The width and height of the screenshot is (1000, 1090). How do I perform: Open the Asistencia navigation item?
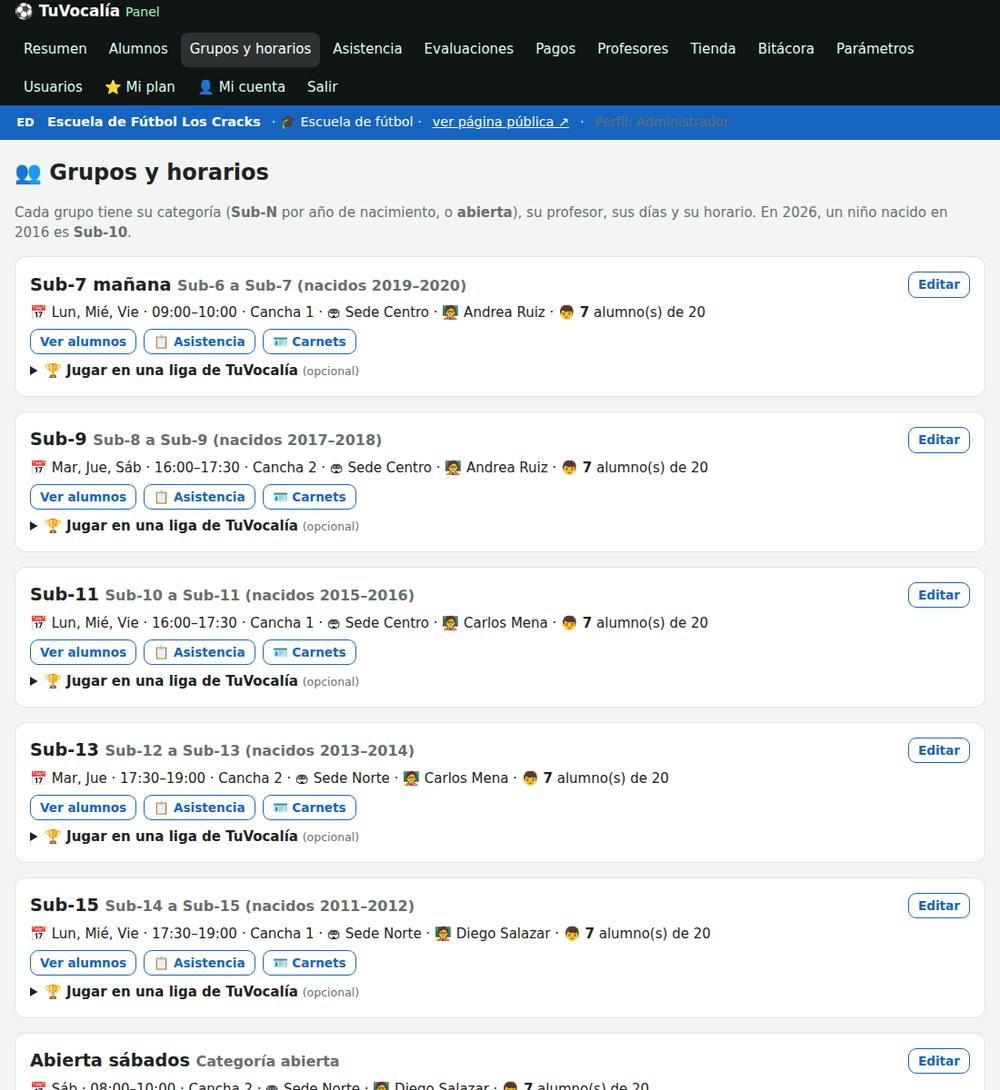click(x=367, y=49)
